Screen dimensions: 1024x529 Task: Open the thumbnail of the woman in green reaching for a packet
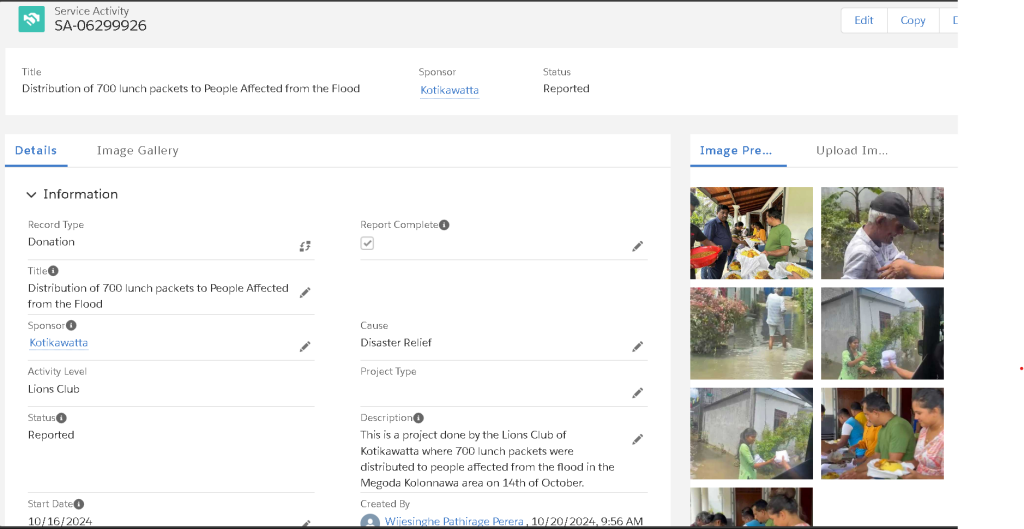pyautogui.click(x=882, y=333)
